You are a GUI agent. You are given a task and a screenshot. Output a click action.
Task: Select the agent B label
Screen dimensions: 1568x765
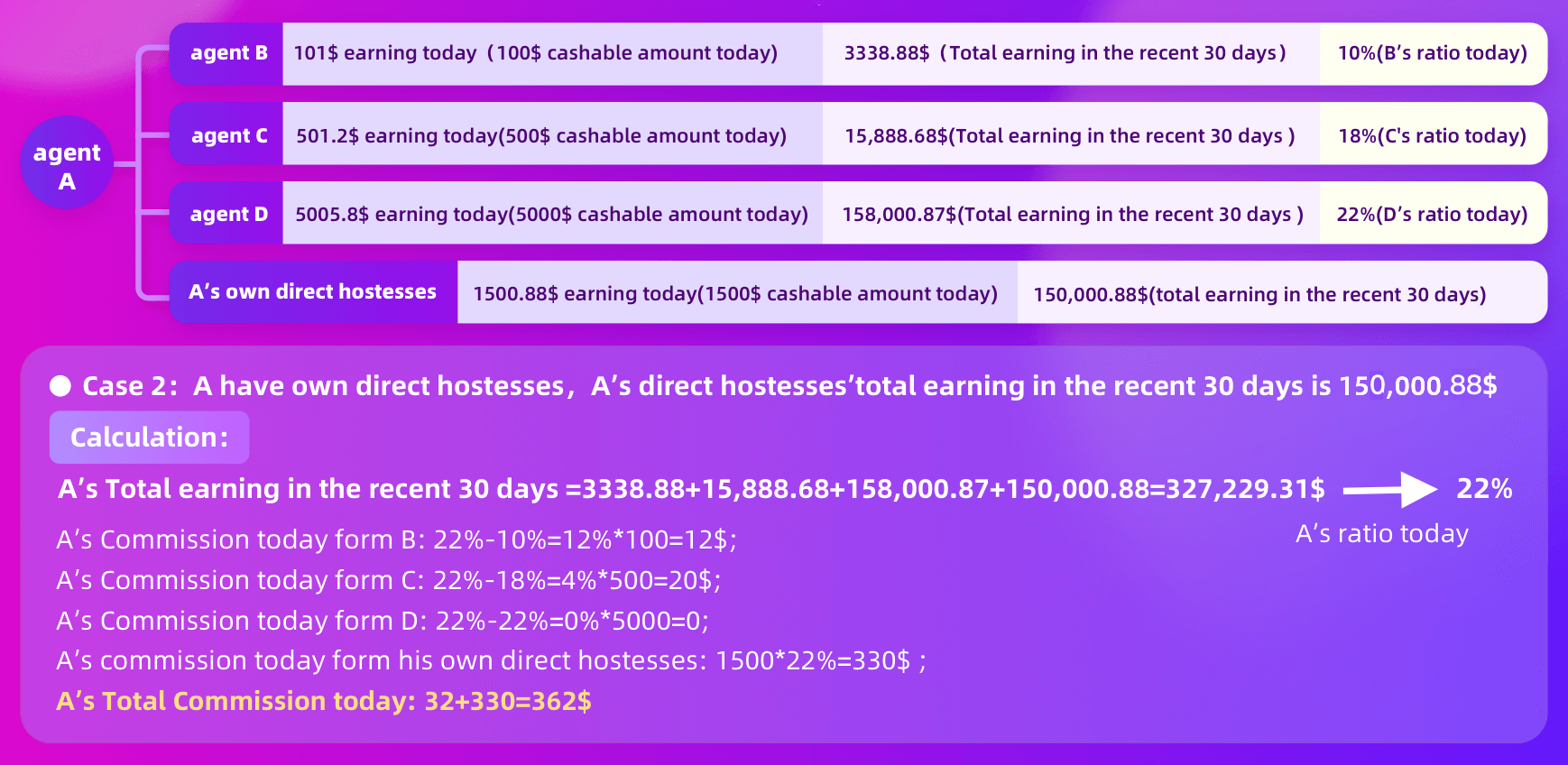pos(228,53)
